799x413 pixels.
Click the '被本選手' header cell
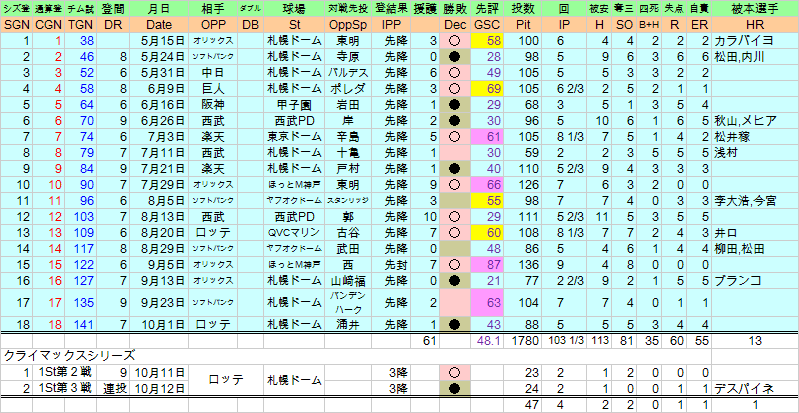(755, 9)
